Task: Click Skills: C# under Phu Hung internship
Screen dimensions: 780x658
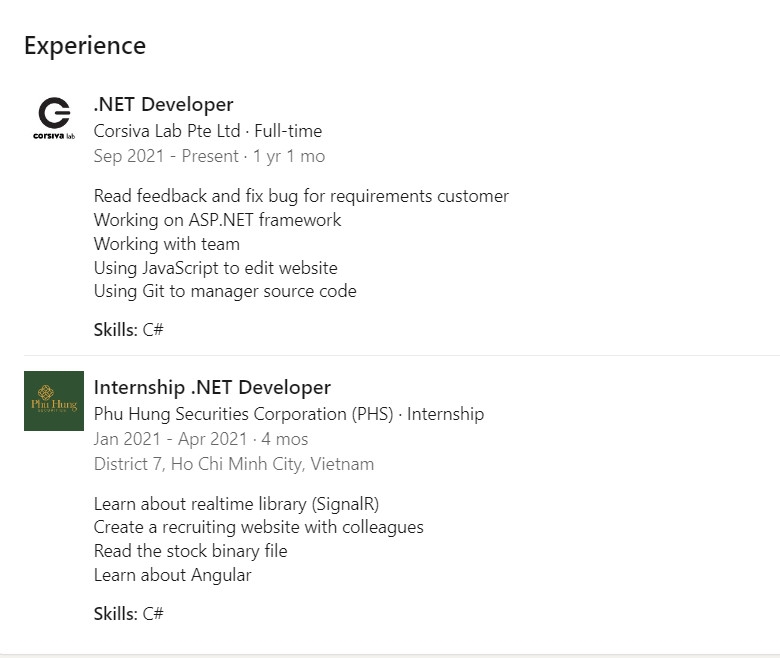Action: 128,614
